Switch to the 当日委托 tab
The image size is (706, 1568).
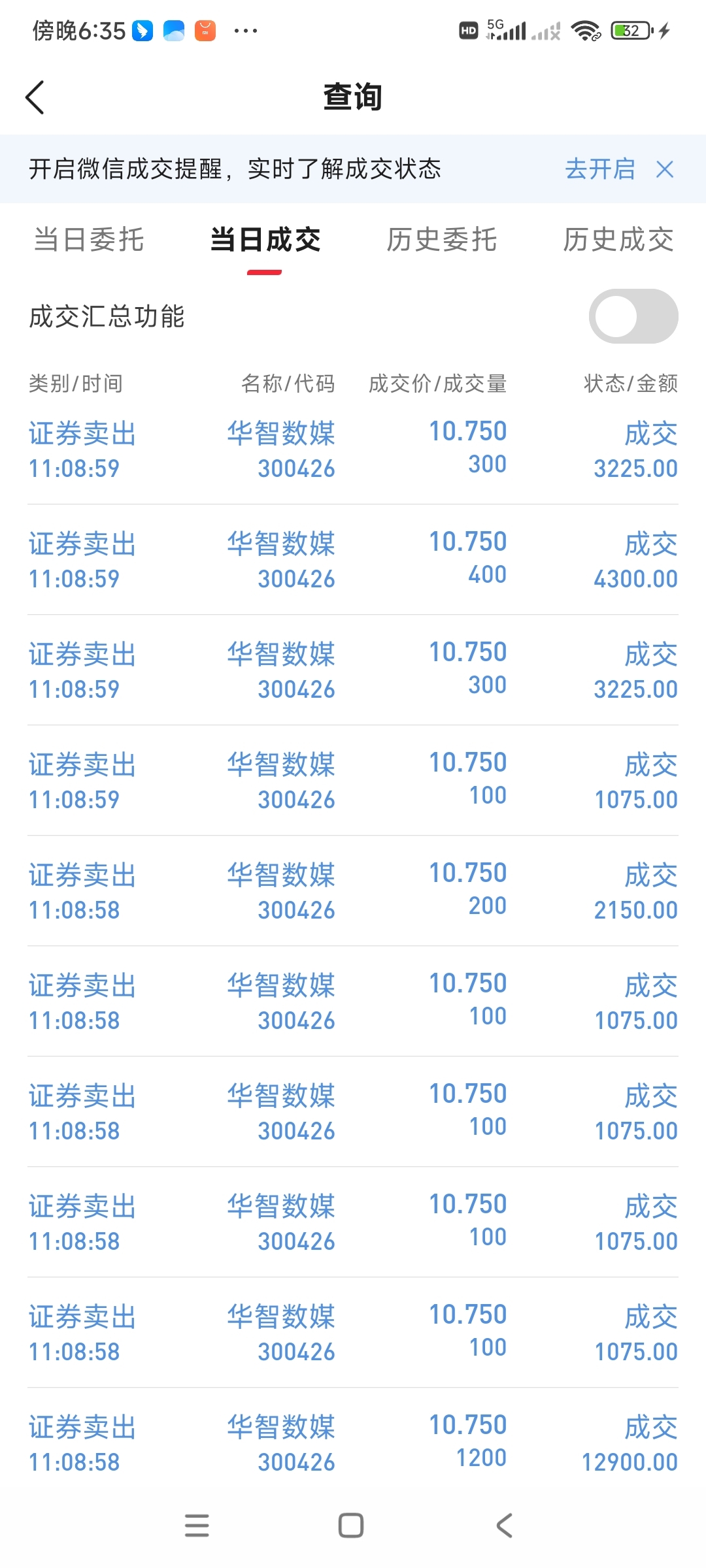(89, 240)
